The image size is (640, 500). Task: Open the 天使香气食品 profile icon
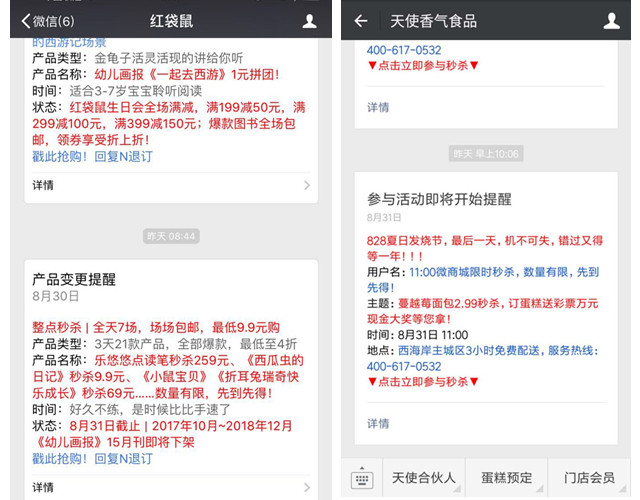coord(611,21)
